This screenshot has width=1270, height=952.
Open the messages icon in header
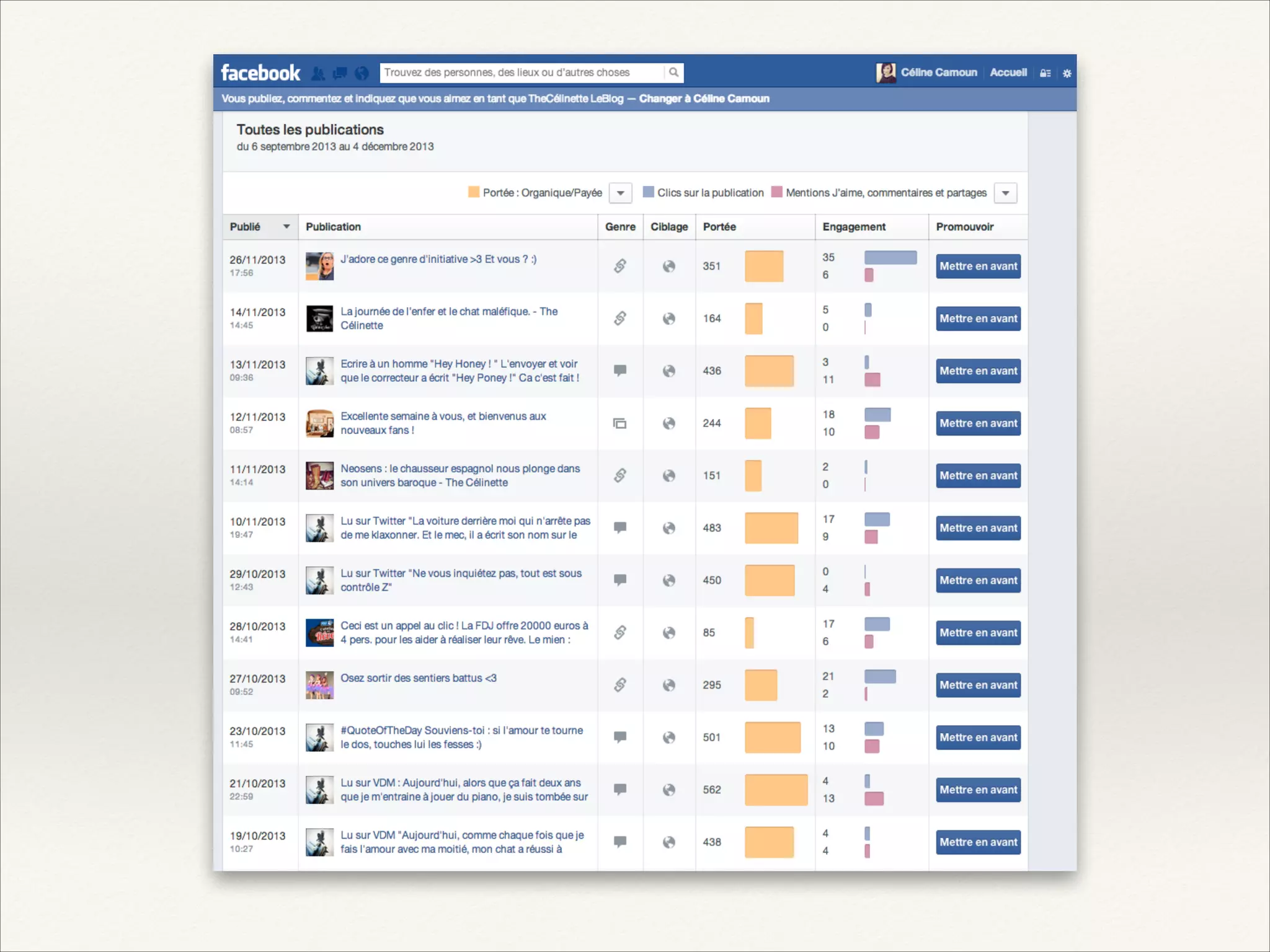tap(340, 74)
